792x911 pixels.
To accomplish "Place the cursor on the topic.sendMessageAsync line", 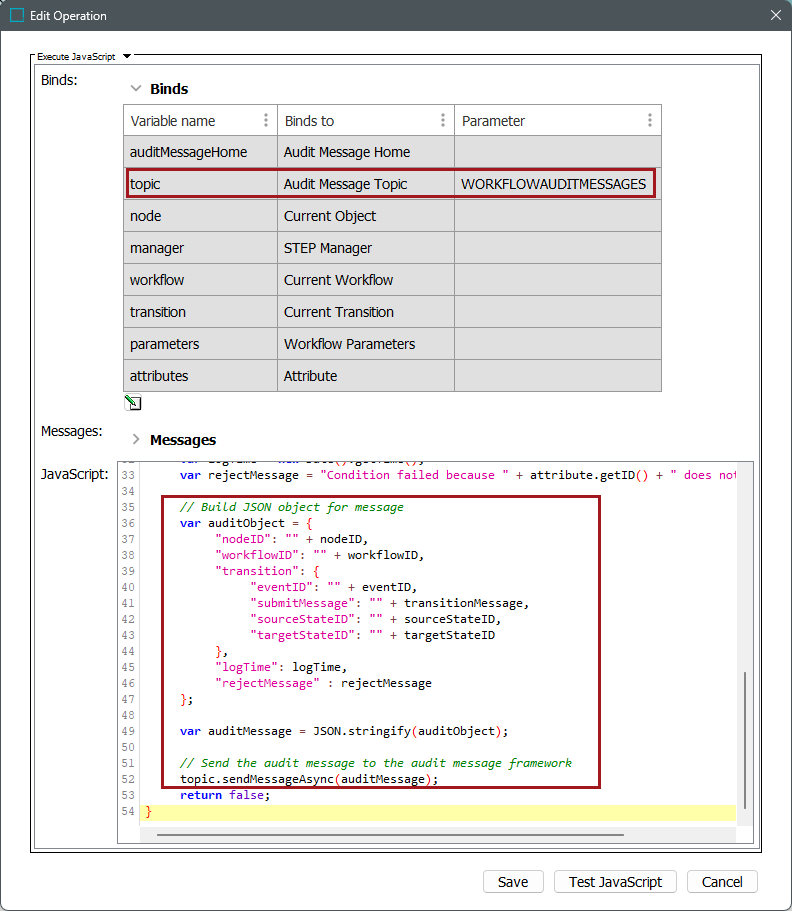I will pos(309,779).
